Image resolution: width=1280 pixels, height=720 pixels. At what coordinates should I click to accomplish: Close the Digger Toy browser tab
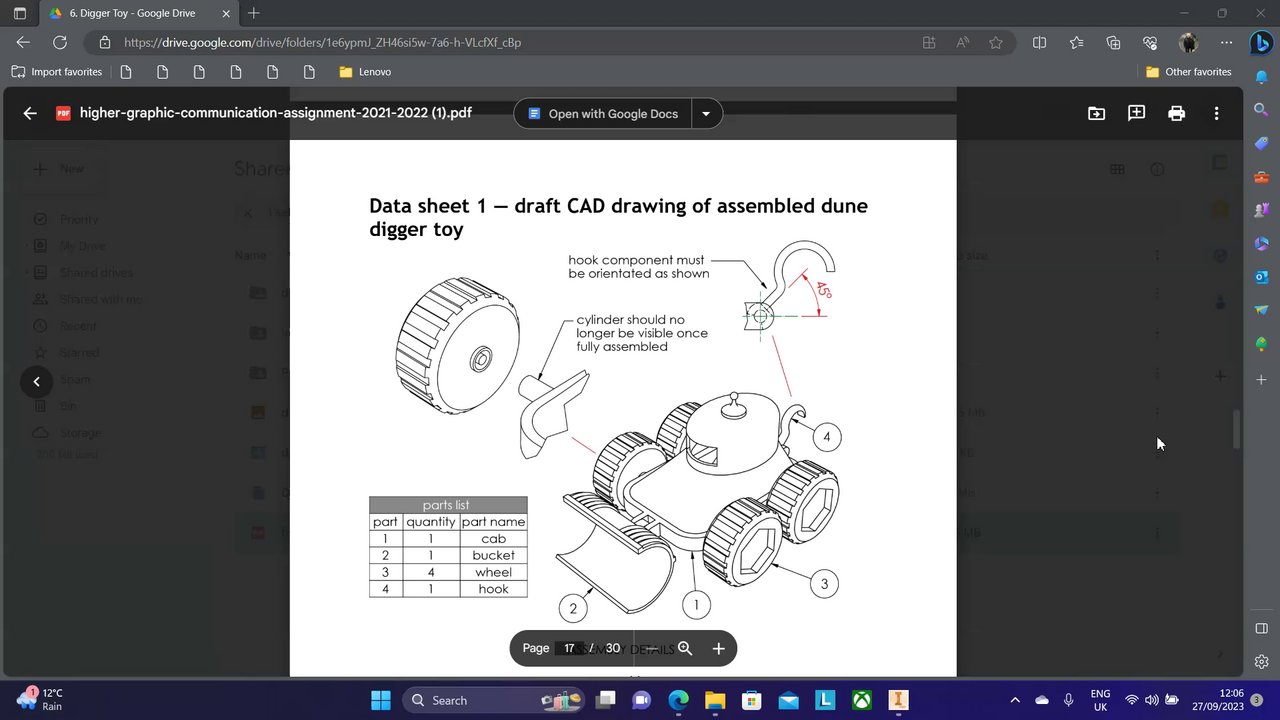(x=226, y=14)
